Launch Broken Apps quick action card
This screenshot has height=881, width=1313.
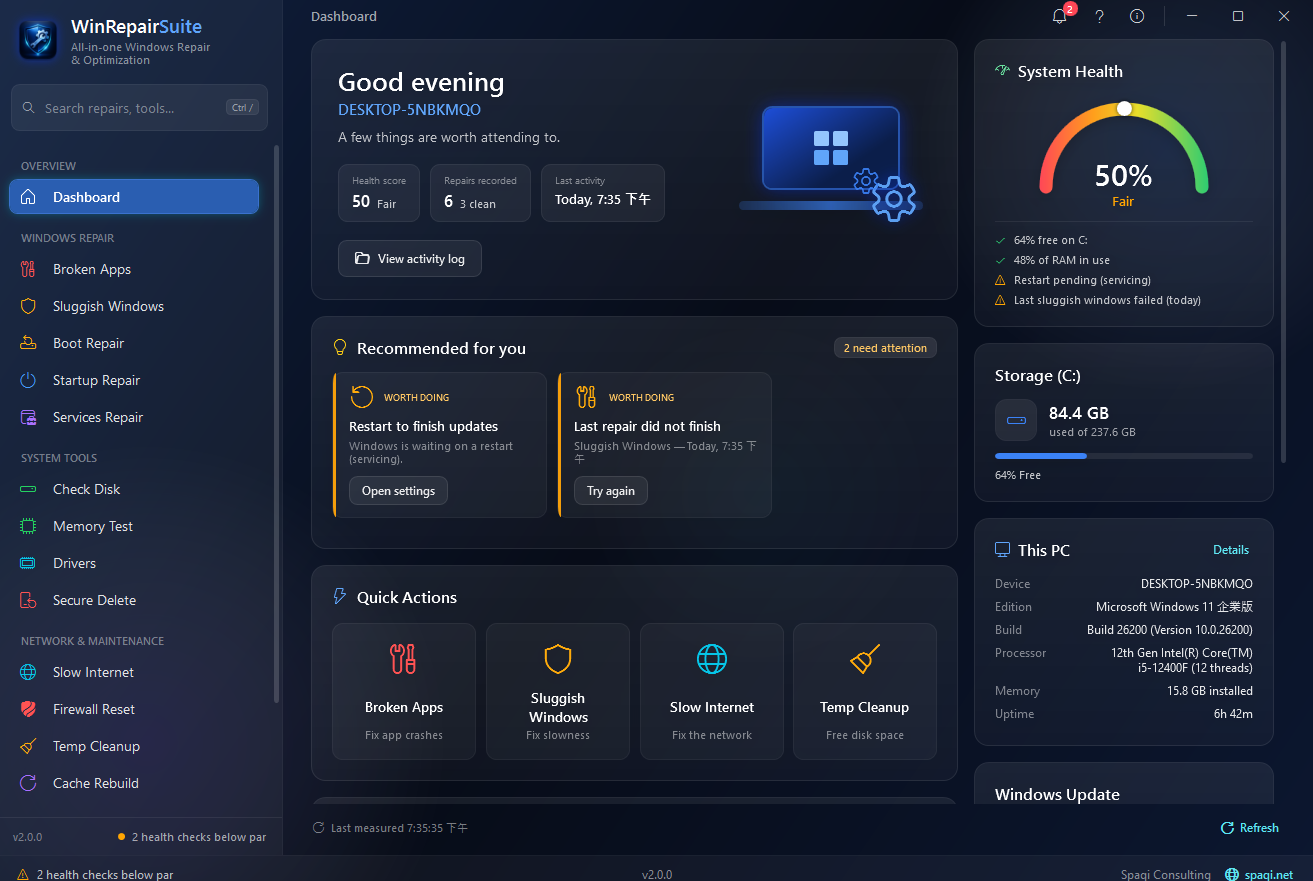pyautogui.click(x=404, y=691)
